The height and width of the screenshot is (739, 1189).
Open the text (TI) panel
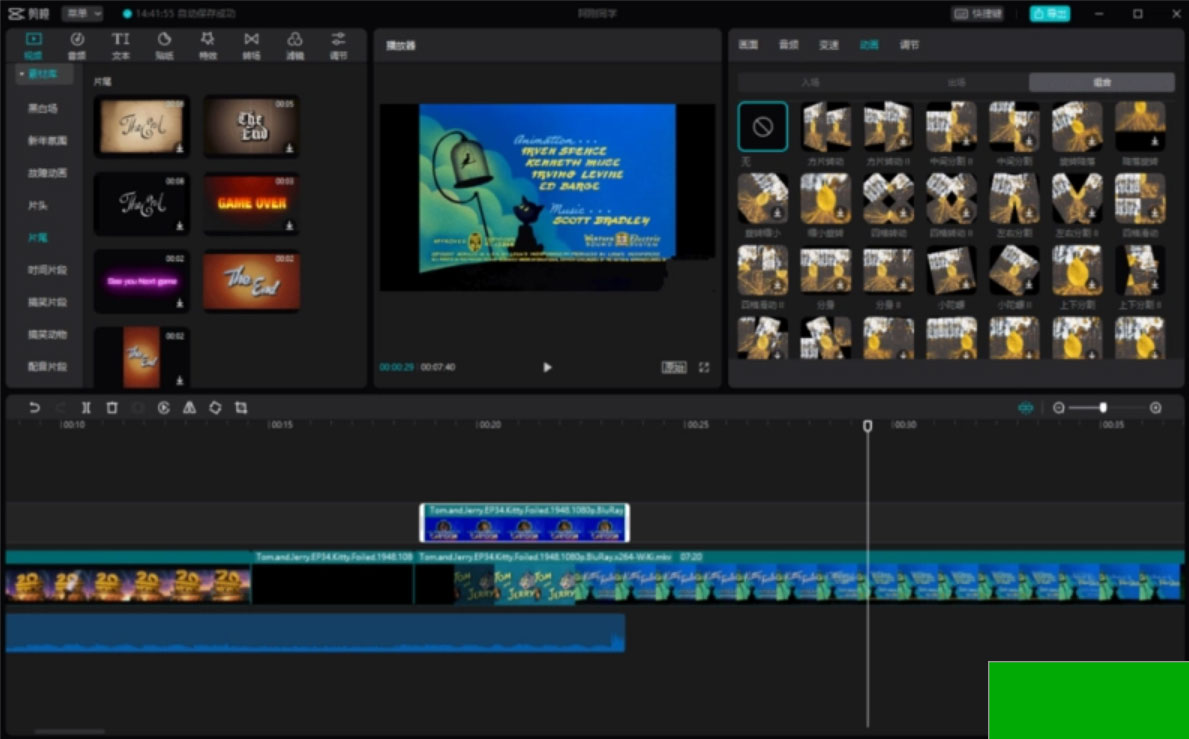pos(120,45)
